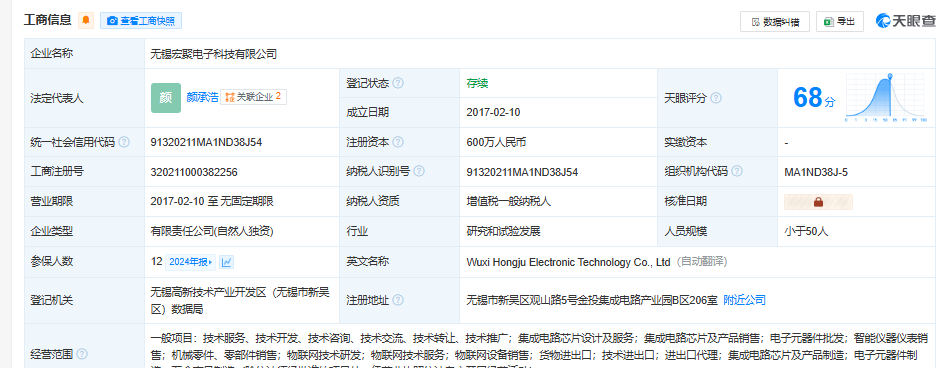Screen dimensions: 945x368
Task: Click the (自动翻译) auto-translation note
Action: coord(702,262)
